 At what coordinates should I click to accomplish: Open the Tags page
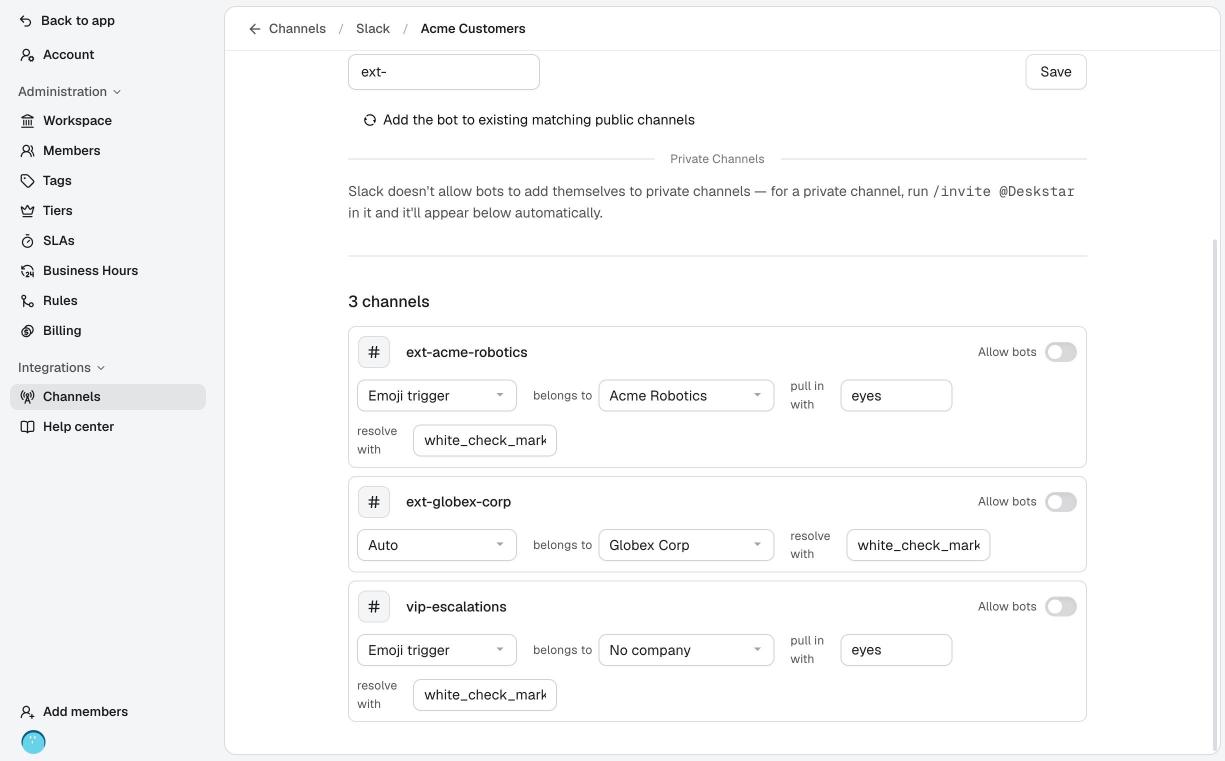(x=108, y=181)
